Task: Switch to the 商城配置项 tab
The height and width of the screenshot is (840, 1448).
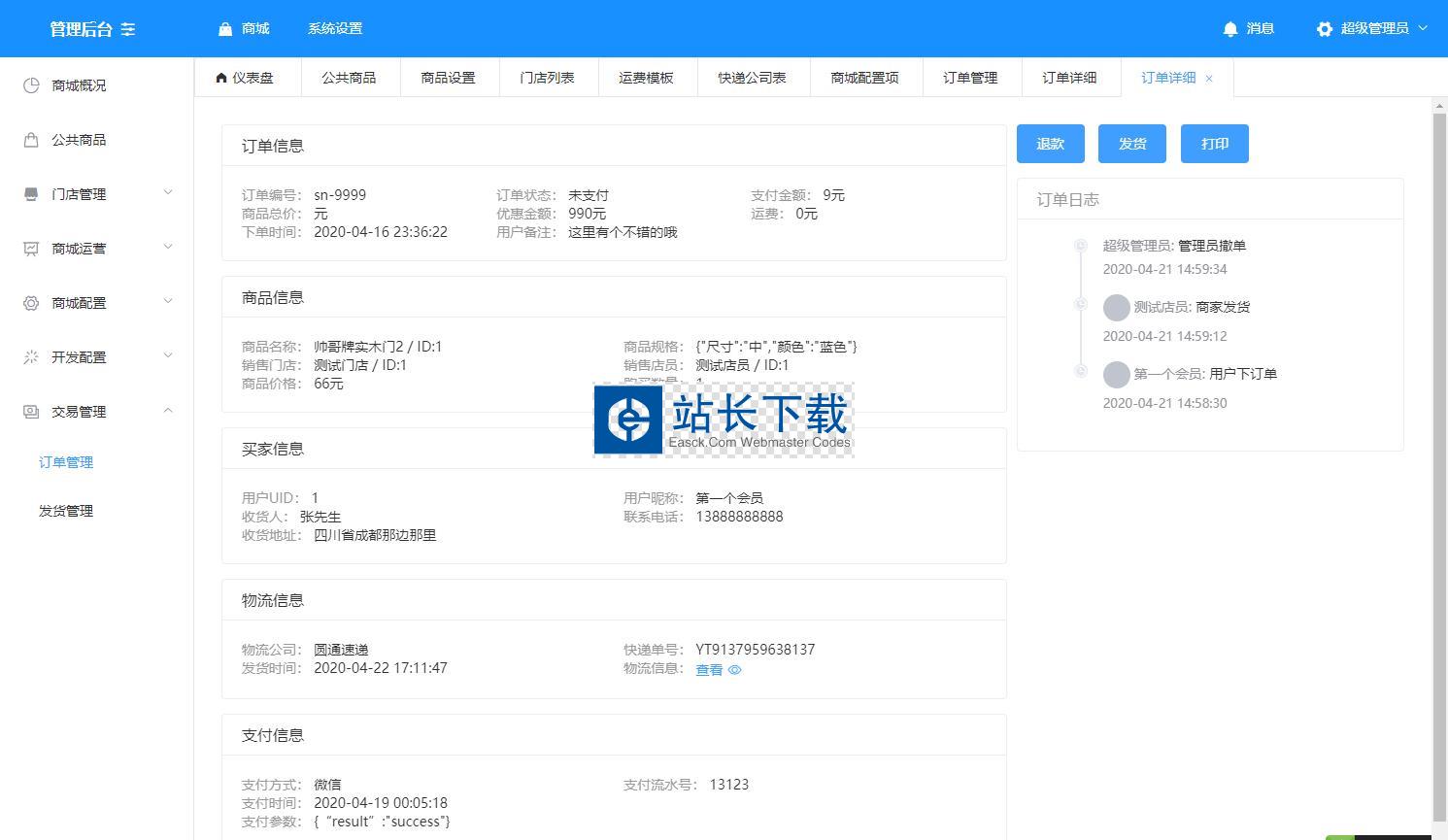Action: [865, 78]
